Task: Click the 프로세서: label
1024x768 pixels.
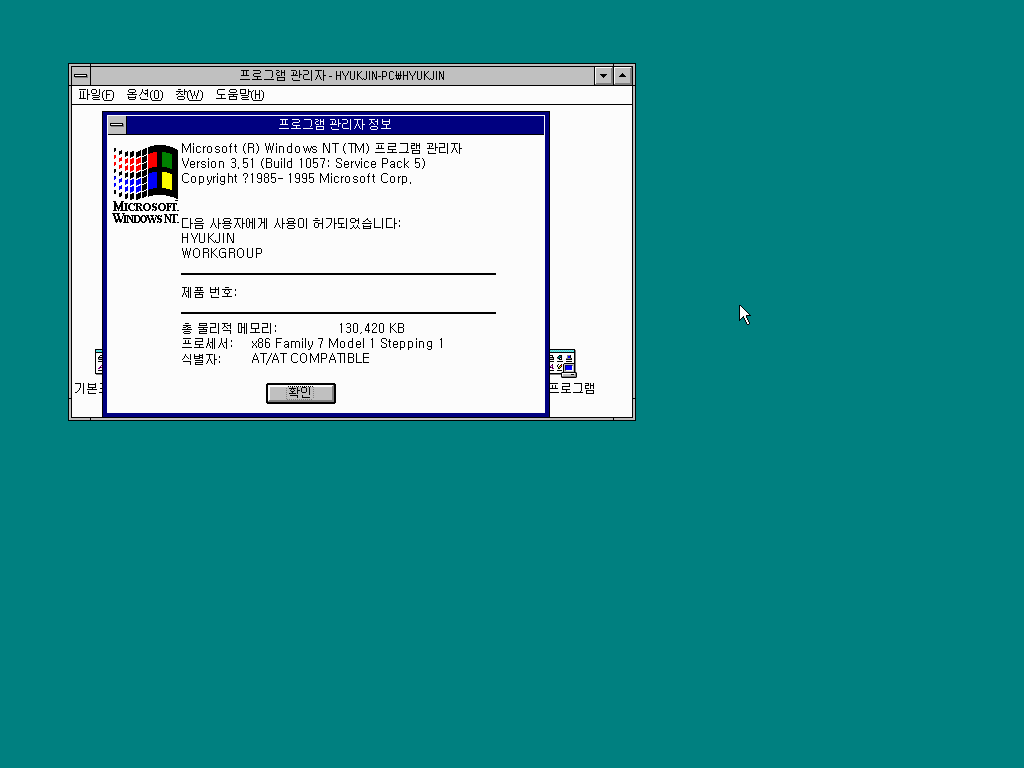Action: 207,344
